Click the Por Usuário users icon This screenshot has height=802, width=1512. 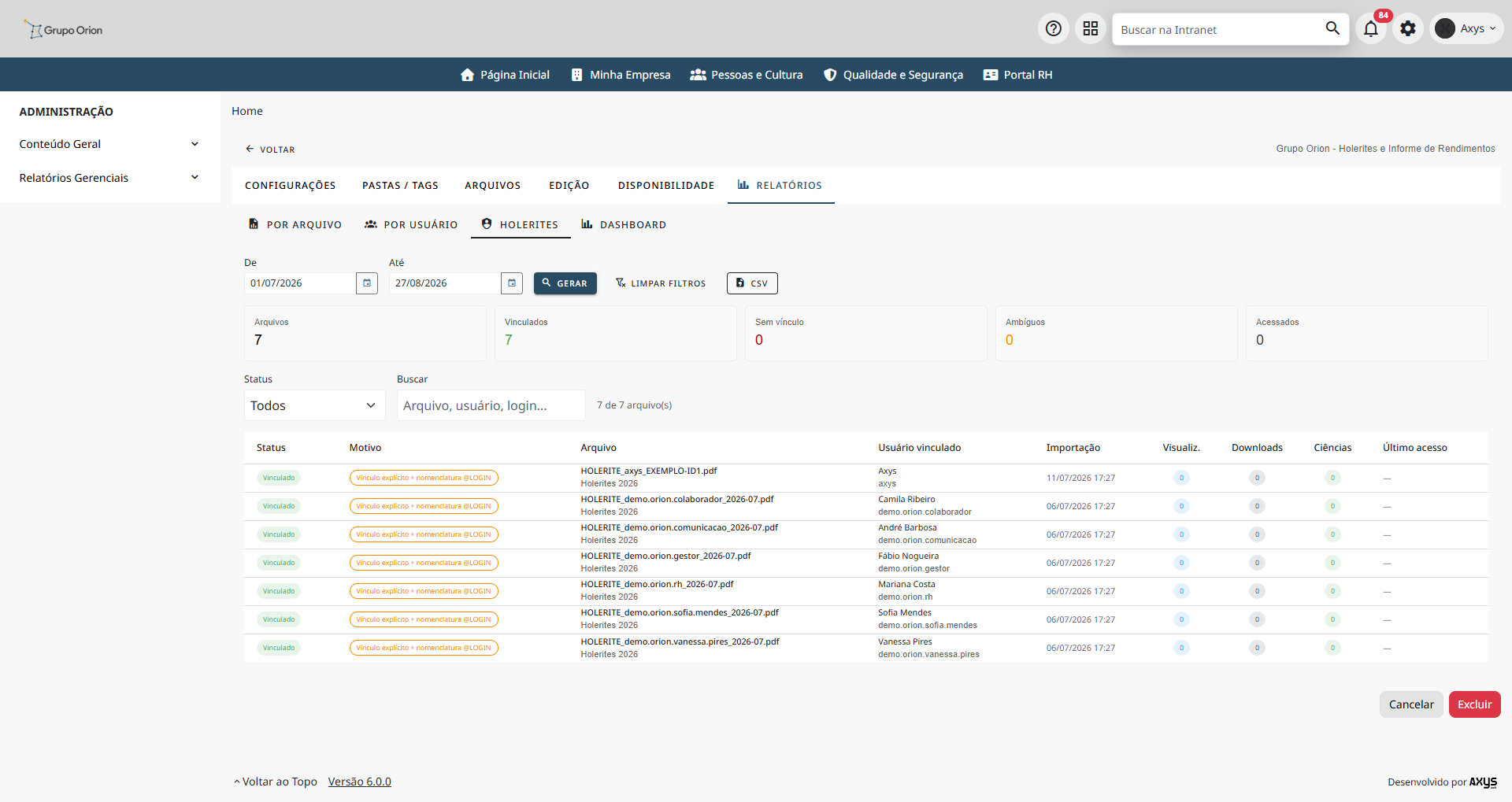pos(371,224)
